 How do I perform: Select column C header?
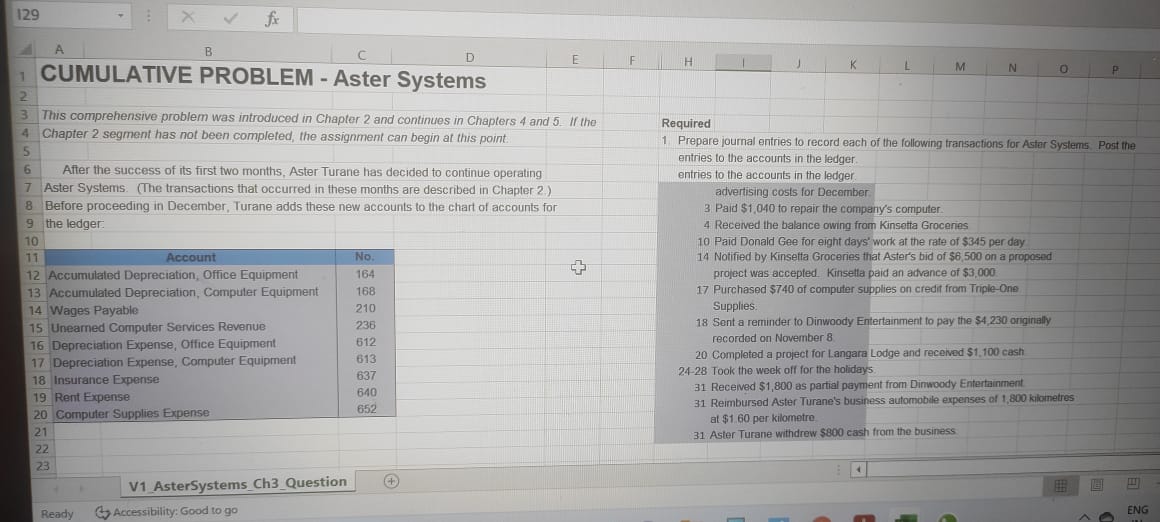coord(362,55)
